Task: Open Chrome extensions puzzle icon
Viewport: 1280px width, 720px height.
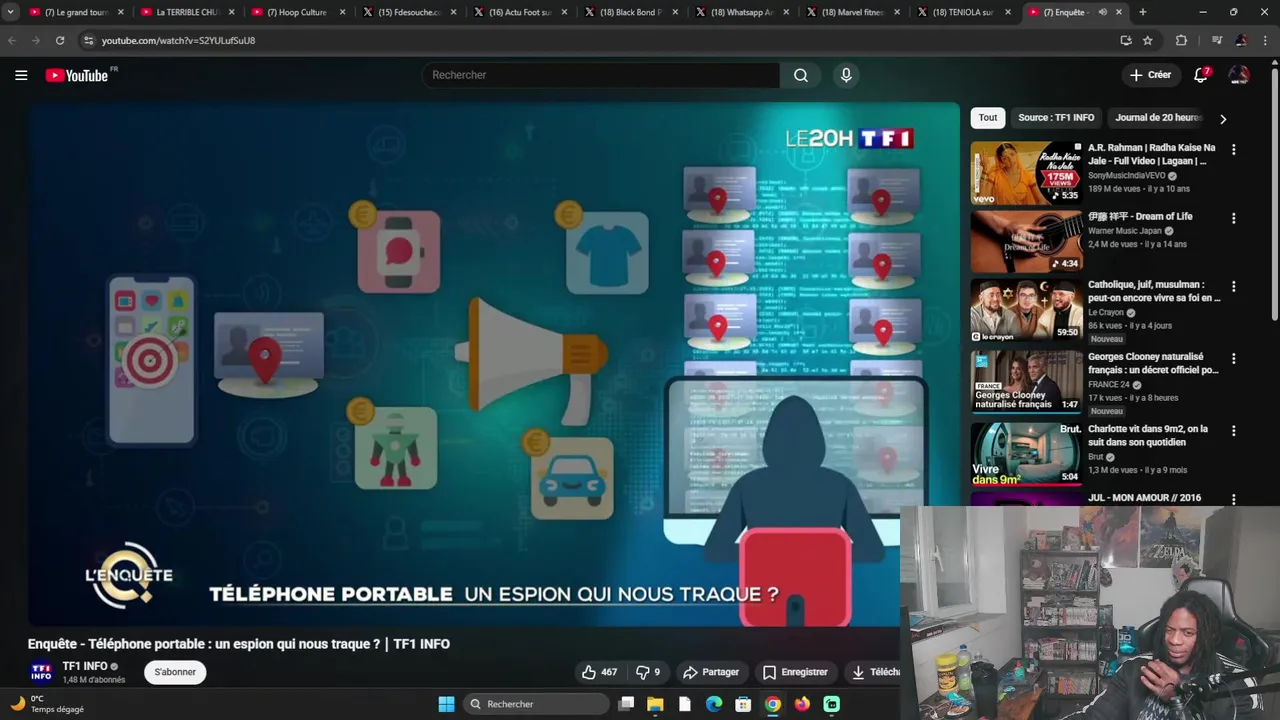Action: [1181, 40]
